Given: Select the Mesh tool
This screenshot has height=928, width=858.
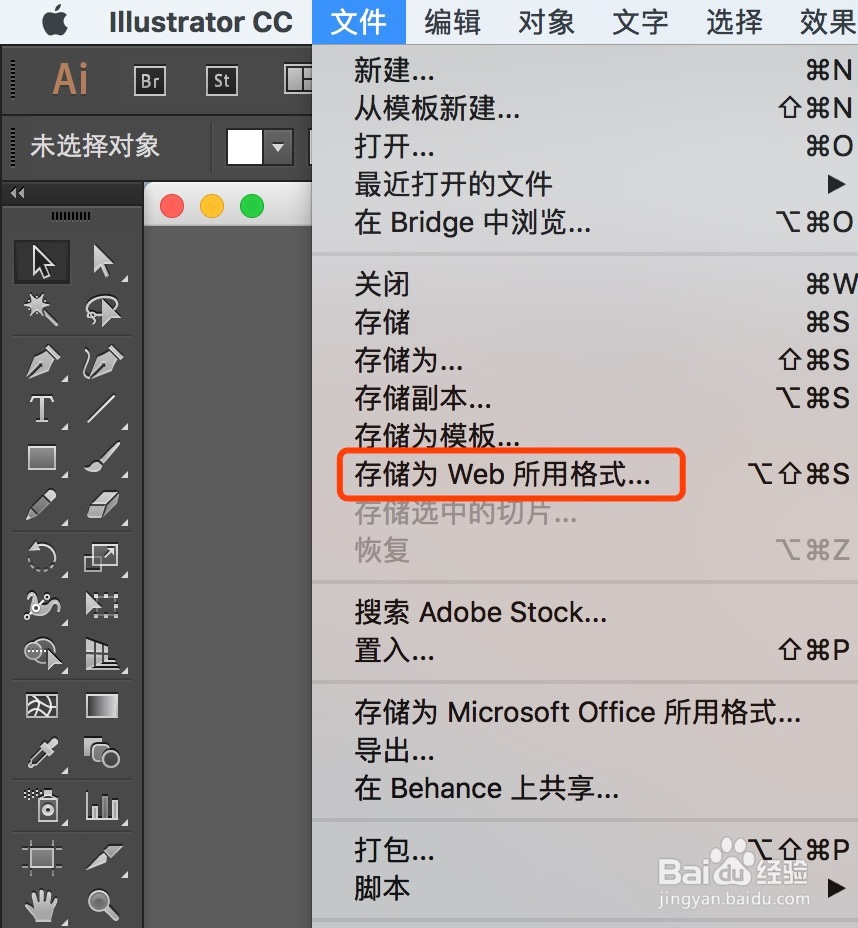Looking at the screenshot, I should [x=42, y=706].
